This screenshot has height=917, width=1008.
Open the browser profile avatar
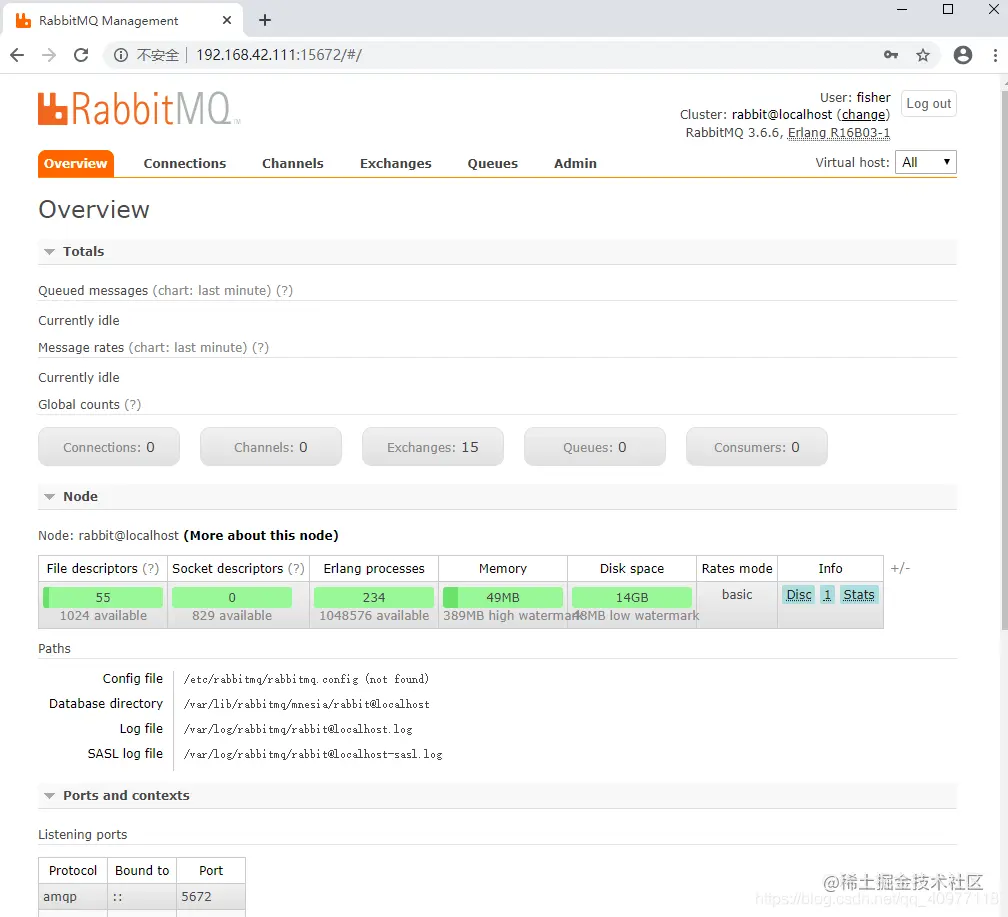[x=962, y=55]
